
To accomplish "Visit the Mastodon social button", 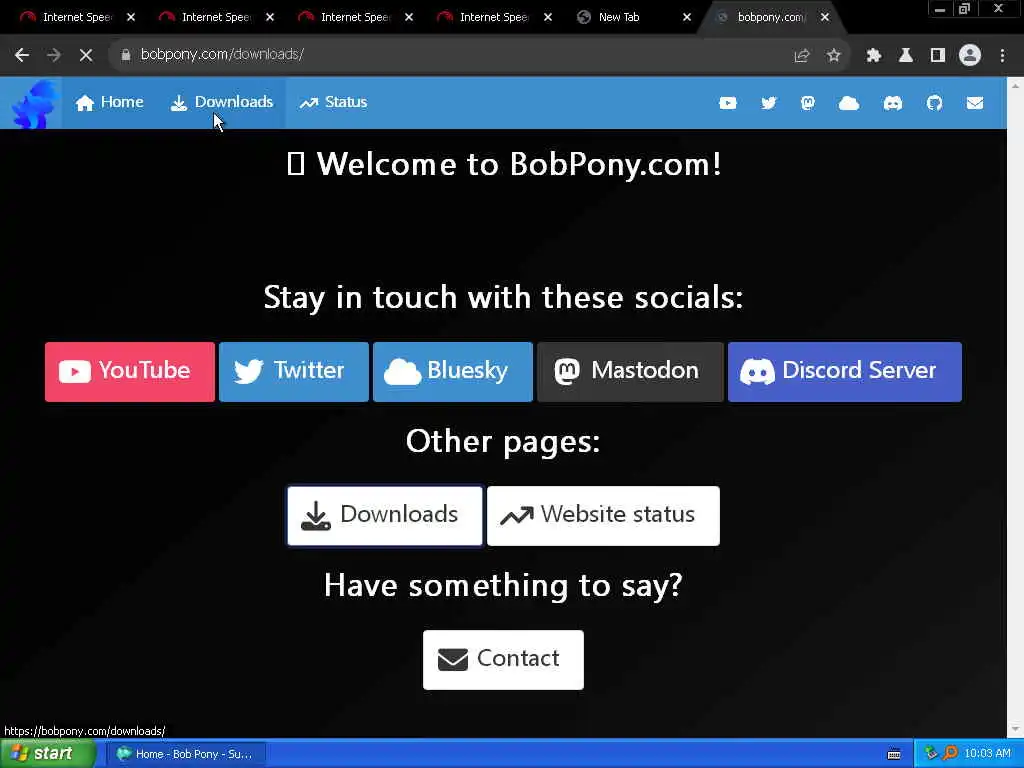I will (630, 372).
